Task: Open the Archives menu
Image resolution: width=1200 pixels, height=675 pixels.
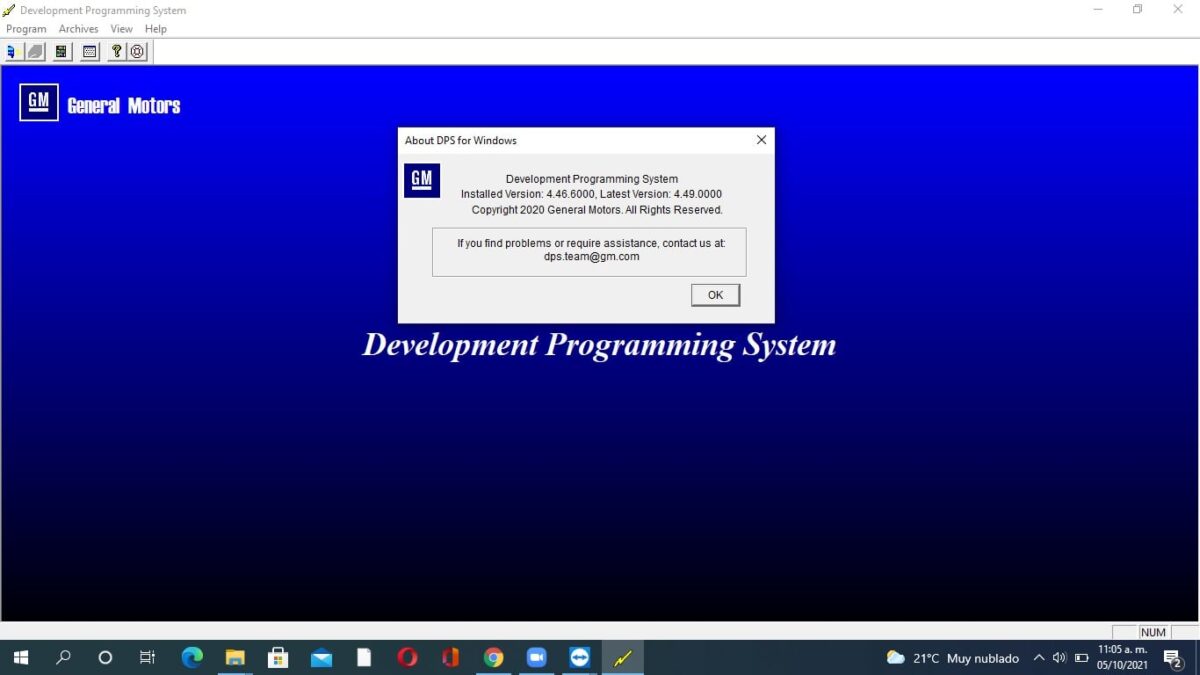Action: pos(78,29)
